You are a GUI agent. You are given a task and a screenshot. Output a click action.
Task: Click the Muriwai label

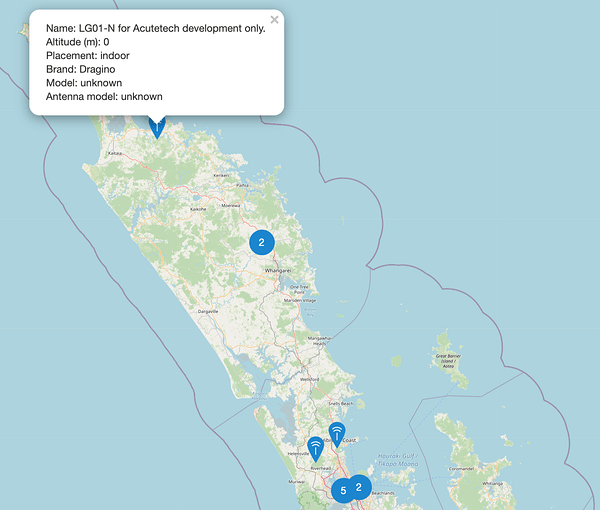297,482
